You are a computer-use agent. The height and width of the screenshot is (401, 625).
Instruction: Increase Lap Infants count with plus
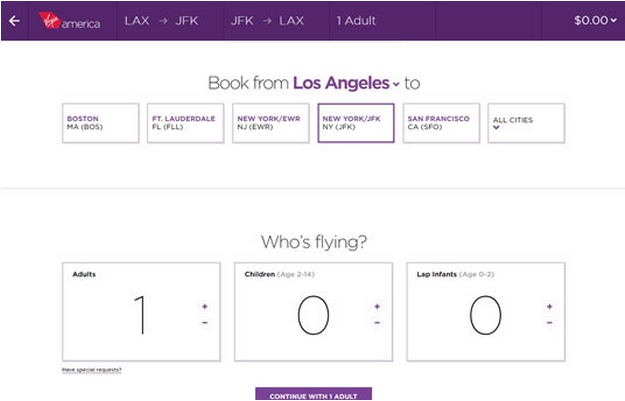pos(549,307)
